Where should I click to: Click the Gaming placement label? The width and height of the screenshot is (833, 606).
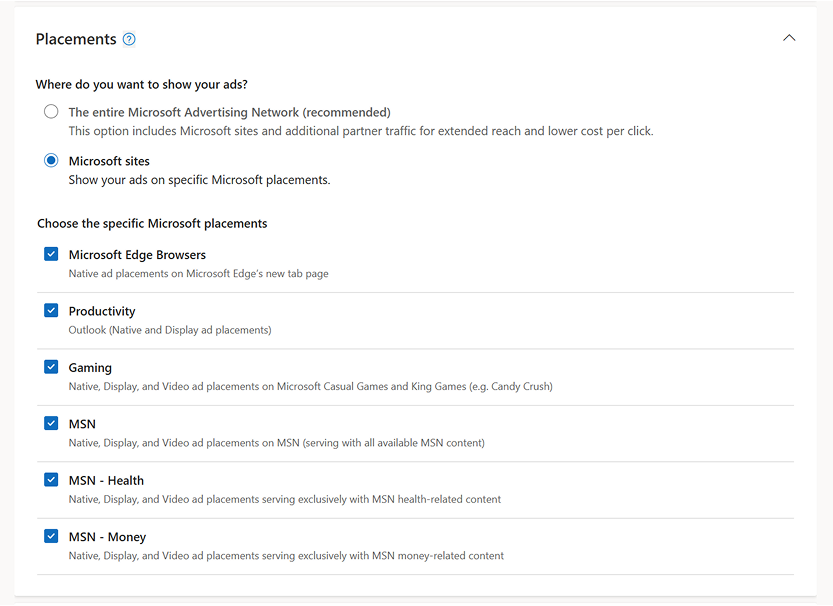tap(90, 368)
